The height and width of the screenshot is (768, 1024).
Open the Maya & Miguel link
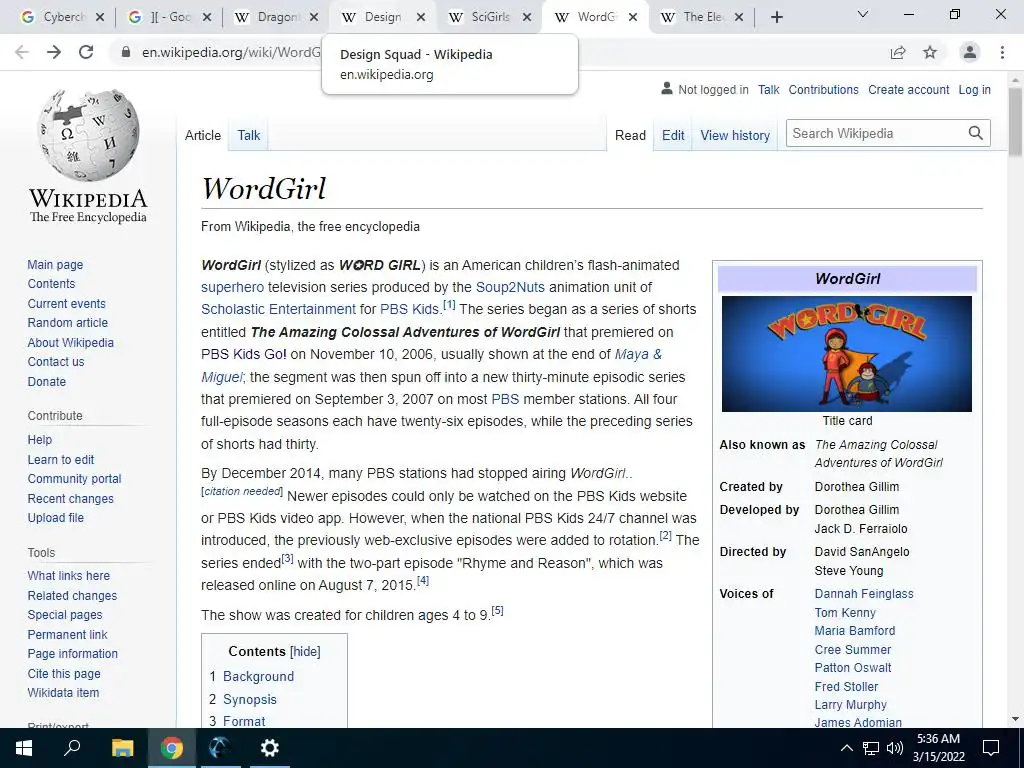click(638, 354)
